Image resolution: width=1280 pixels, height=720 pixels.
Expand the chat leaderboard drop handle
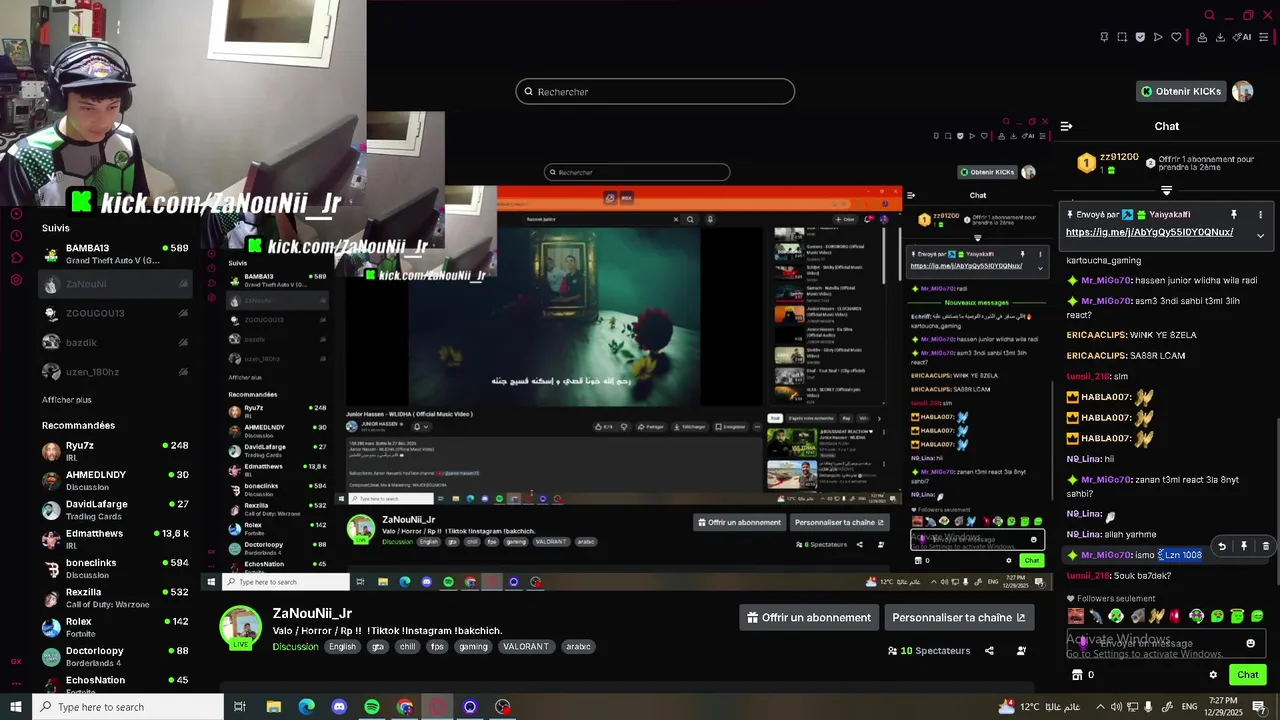click(x=1166, y=190)
